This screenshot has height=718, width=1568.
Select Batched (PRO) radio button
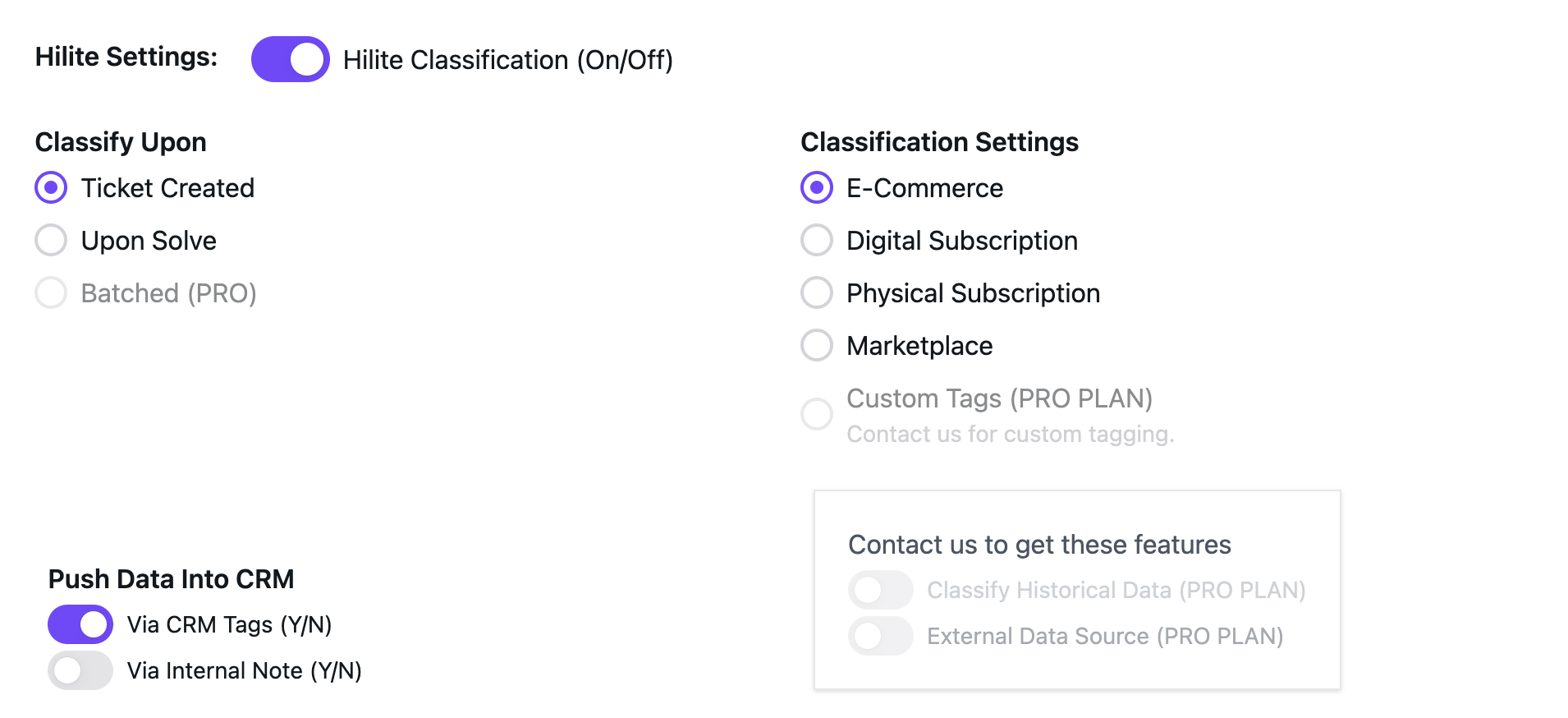[x=51, y=293]
